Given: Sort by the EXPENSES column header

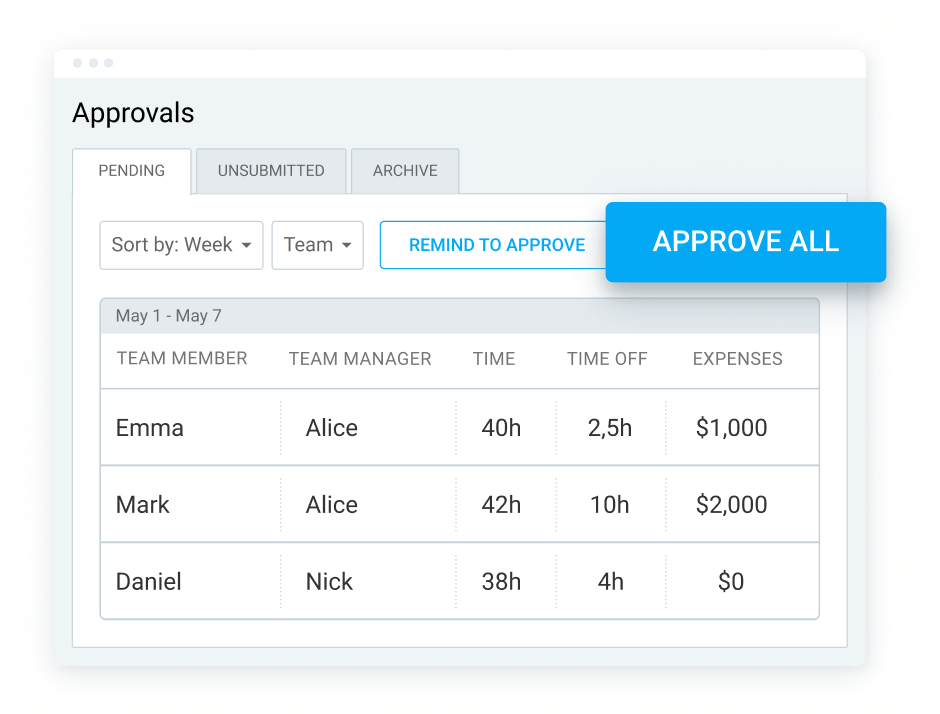Looking at the screenshot, I should pyautogui.click(x=737, y=359).
